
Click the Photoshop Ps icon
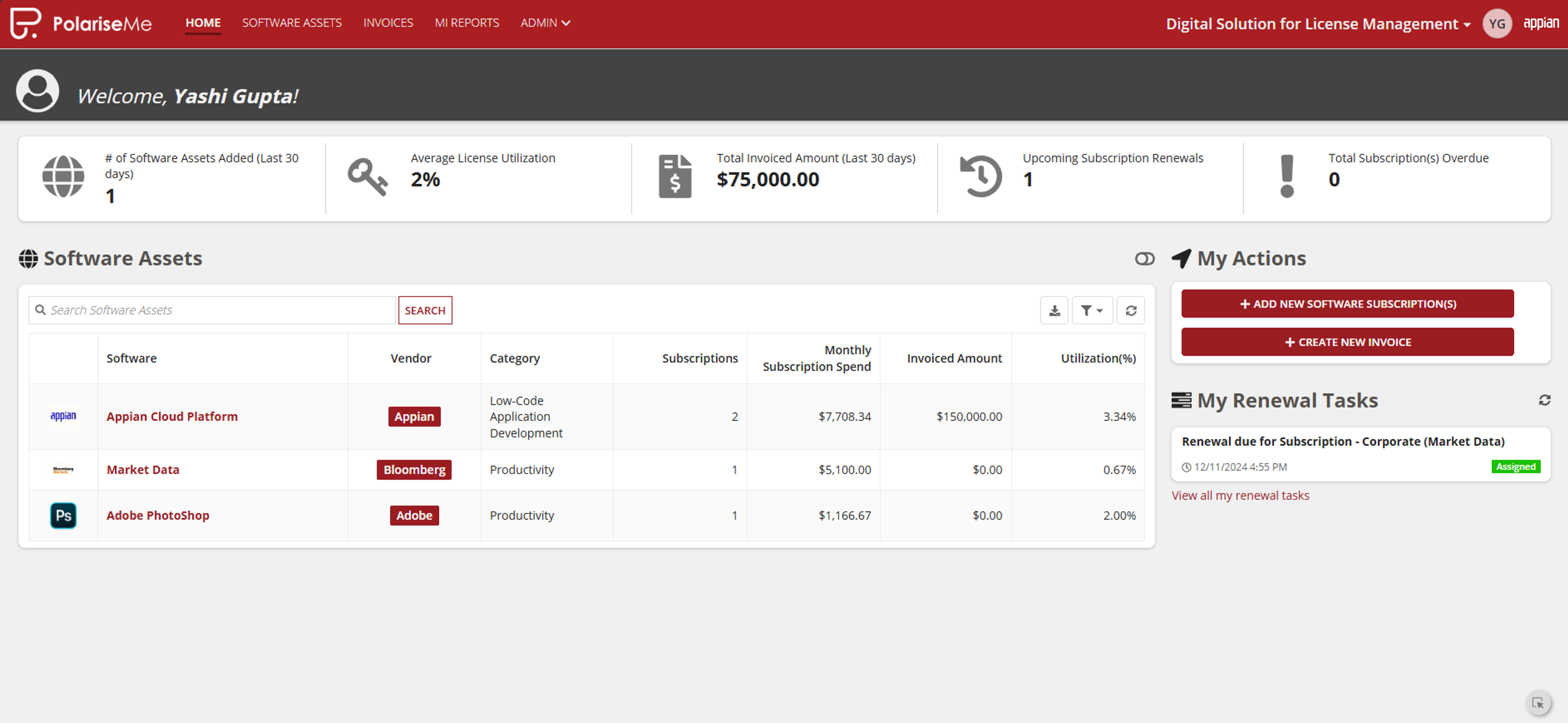[63, 516]
